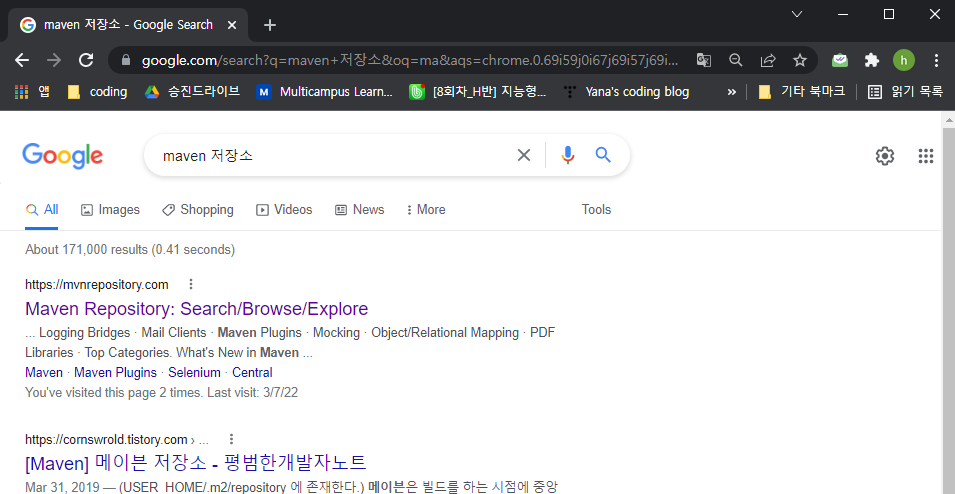Open the [8회차_H반] 지능형 bookmark
The height and width of the screenshot is (494, 955).
pyautogui.click(x=478, y=92)
